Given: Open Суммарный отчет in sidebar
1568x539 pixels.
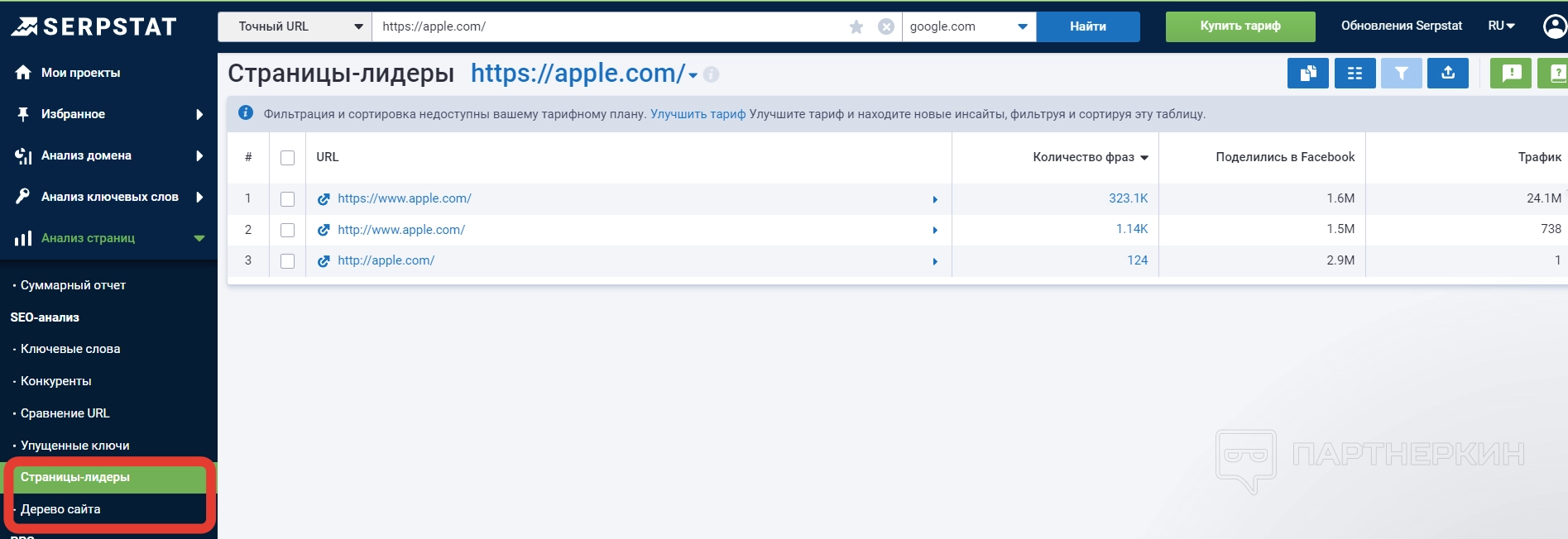Looking at the screenshot, I should 73,285.
